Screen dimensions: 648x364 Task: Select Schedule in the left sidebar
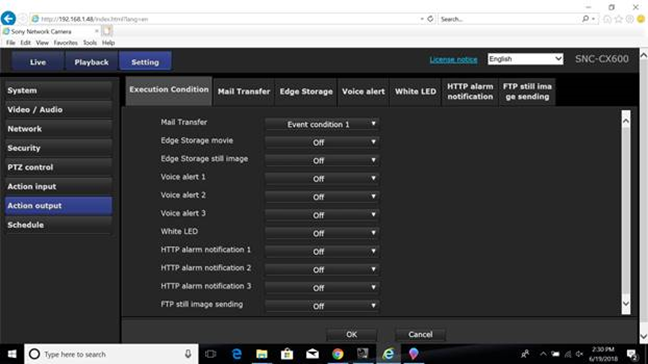tap(59, 225)
